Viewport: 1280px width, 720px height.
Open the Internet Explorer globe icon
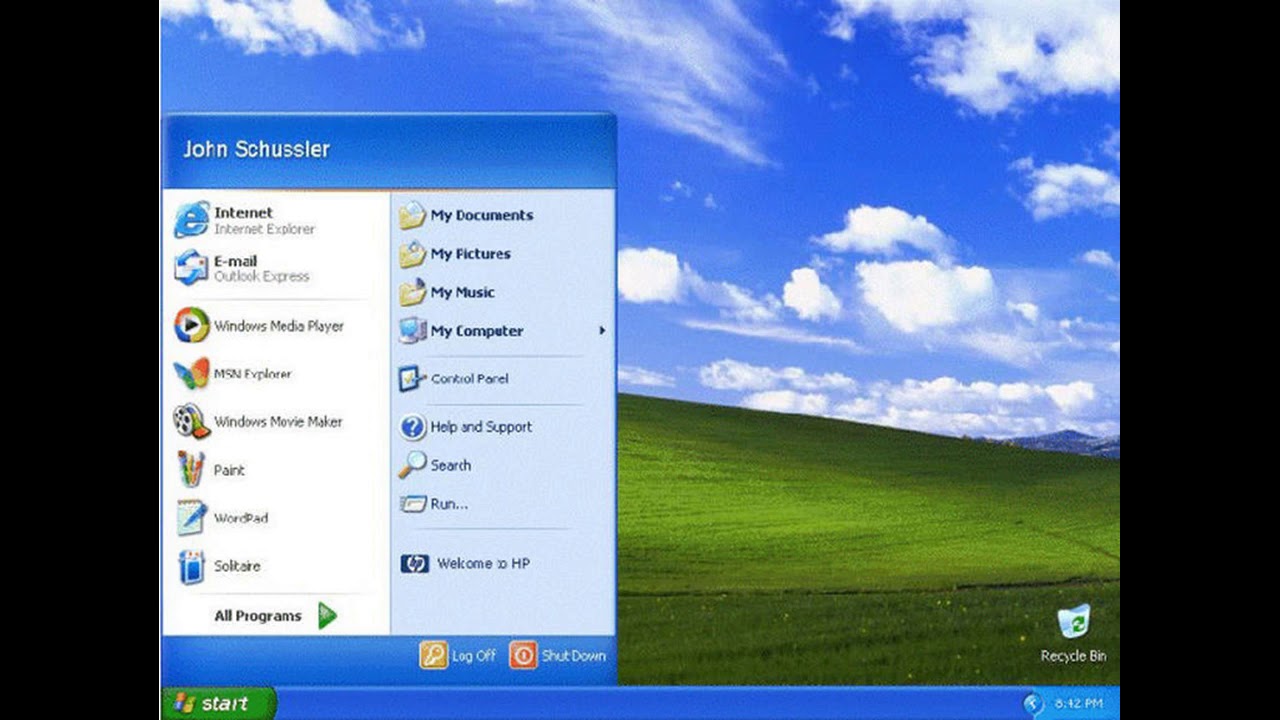tap(191, 220)
